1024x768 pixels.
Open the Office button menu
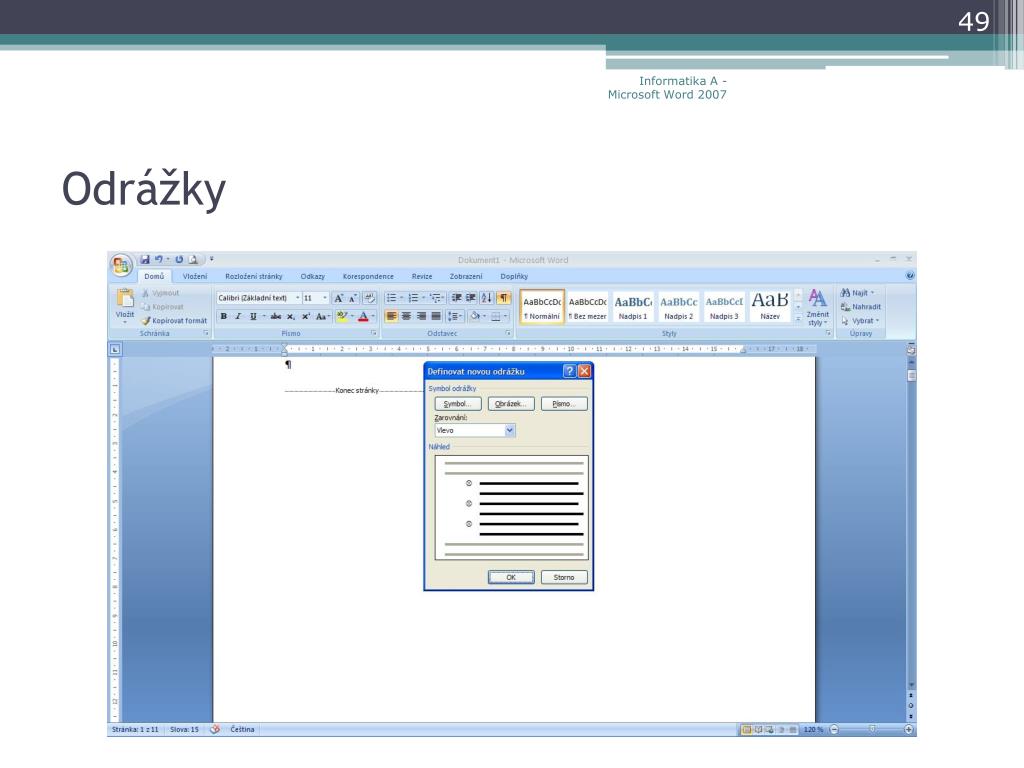click(x=121, y=265)
